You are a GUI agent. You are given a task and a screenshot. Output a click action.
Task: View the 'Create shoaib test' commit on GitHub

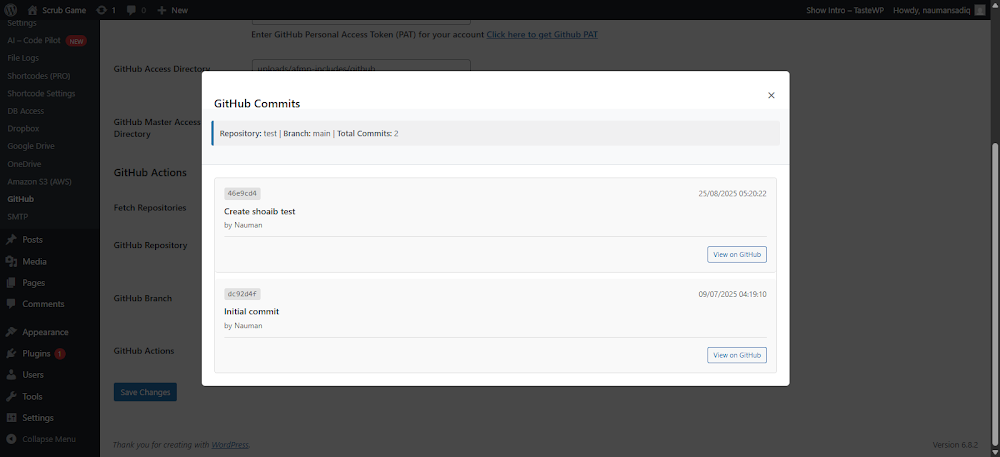click(736, 255)
